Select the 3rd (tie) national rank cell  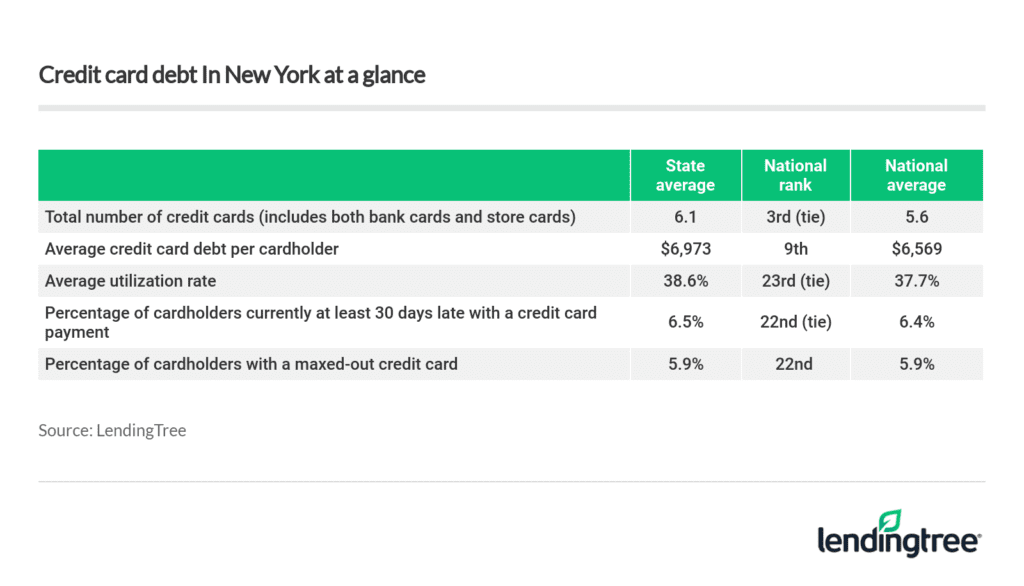795,217
